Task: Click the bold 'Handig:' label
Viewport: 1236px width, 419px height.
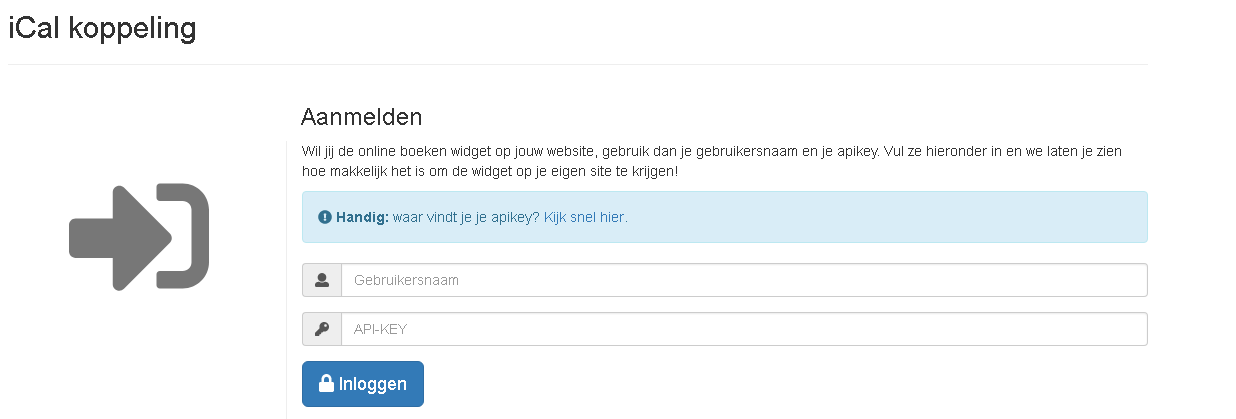Action: coord(362,217)
